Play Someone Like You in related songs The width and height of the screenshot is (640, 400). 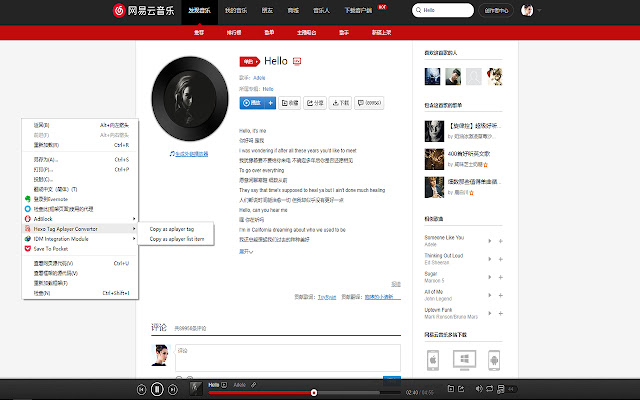[x=490, y=241]
